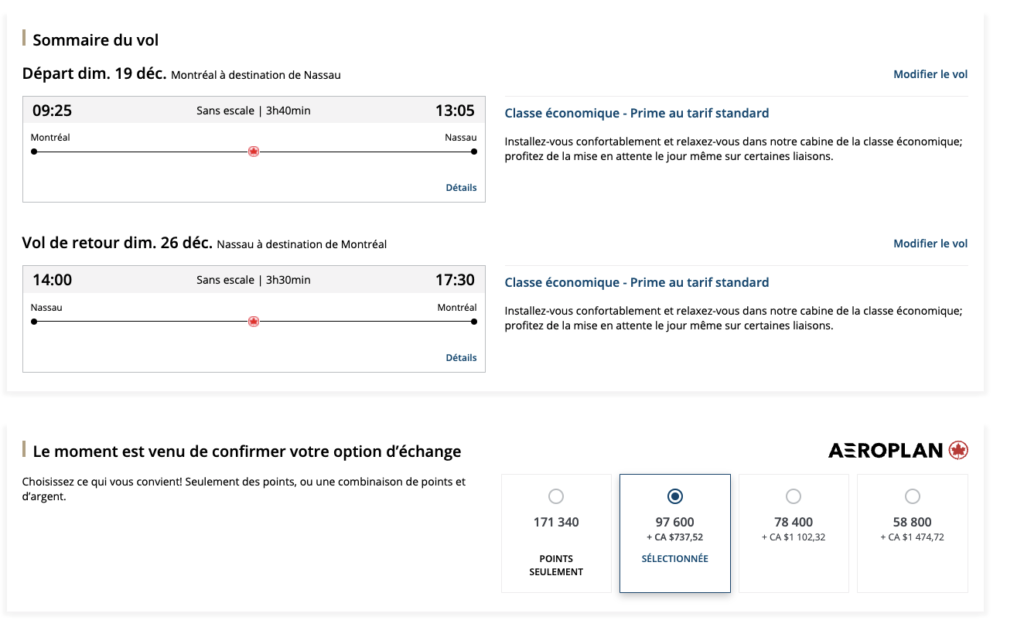Choose the 78 400 points radio button
This screenshot has width=1024, height=627.
tap(793, 496)
